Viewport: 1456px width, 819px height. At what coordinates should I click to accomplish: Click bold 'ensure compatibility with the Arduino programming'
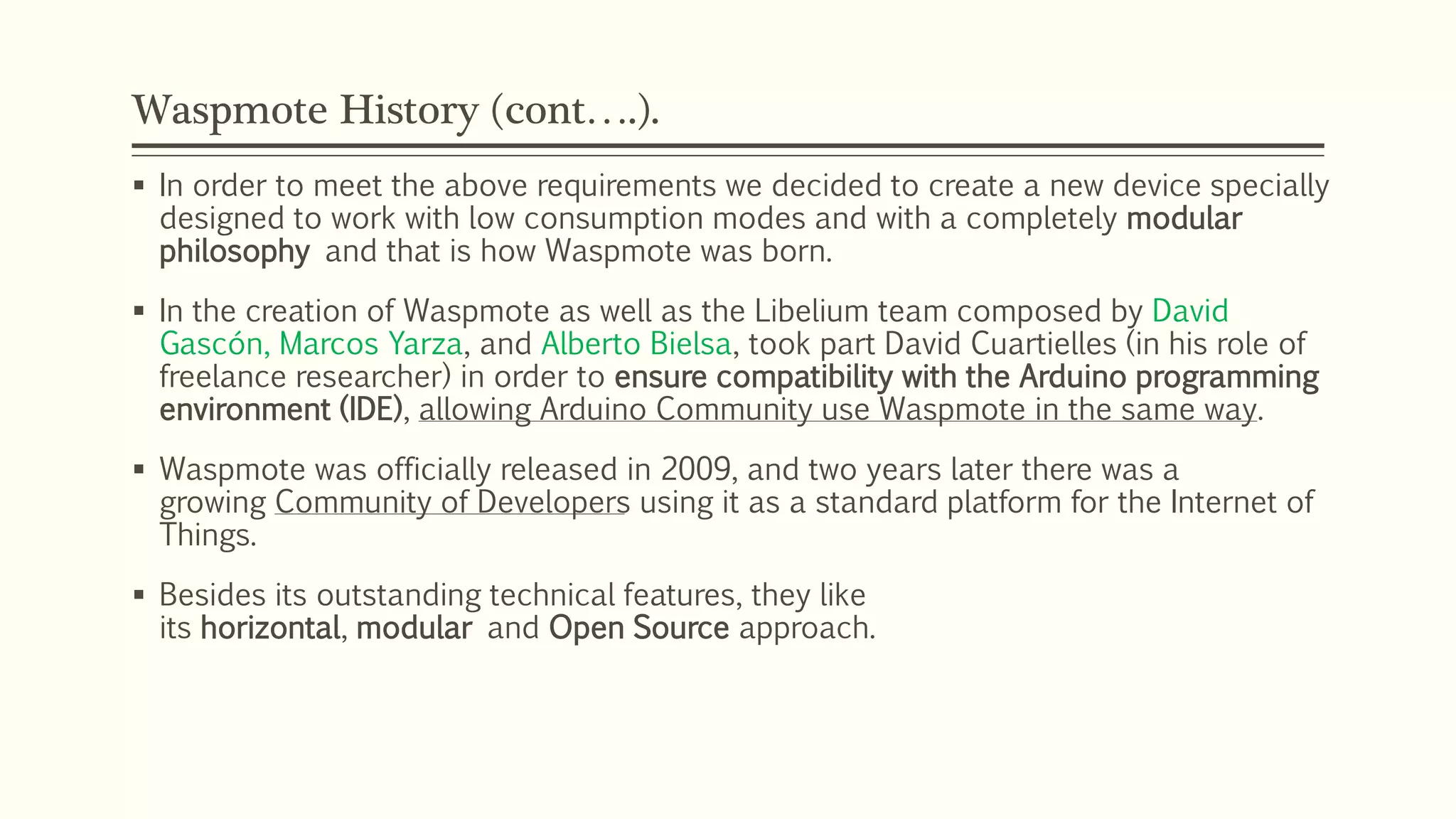point(965,378)
